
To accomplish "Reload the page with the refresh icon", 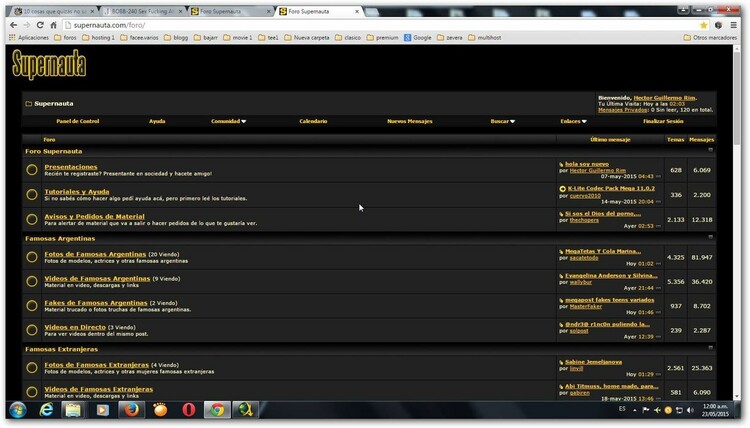I will tap(40, 25).
